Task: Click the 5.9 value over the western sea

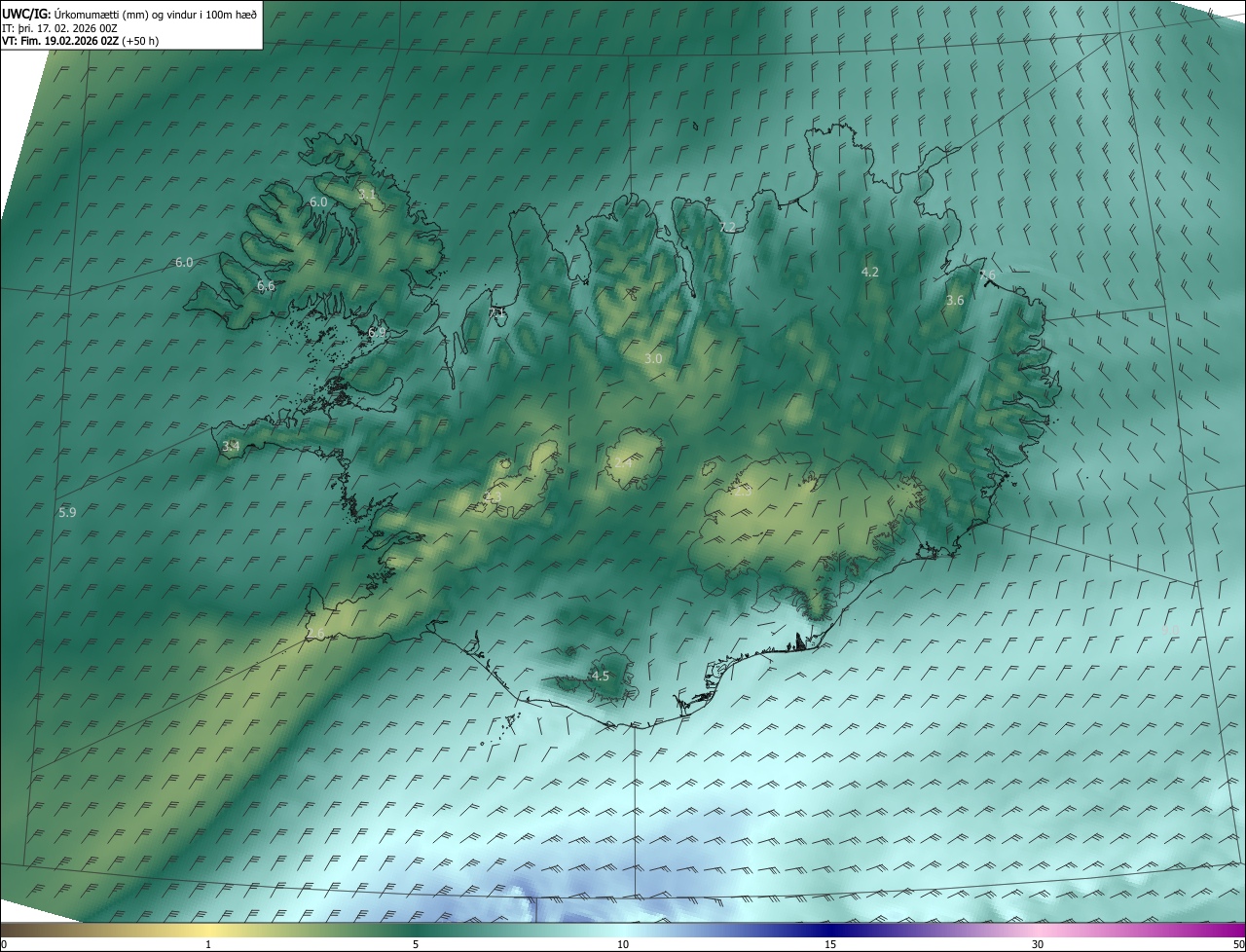Action: [x=67, y=512]
